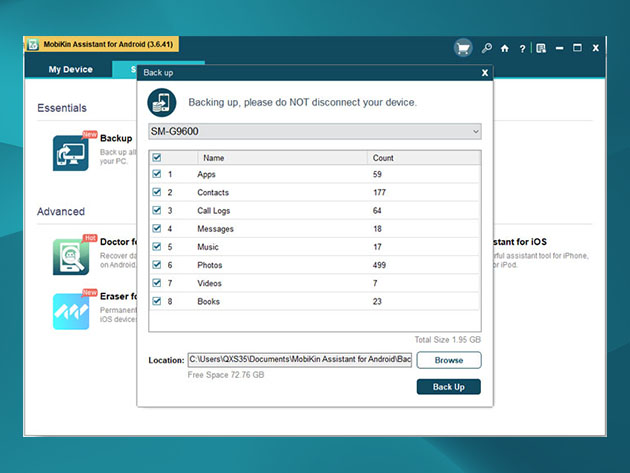Click the backup phone icon in dialog
The height and width of the screenshot is (473, 630).
point(162,102)
